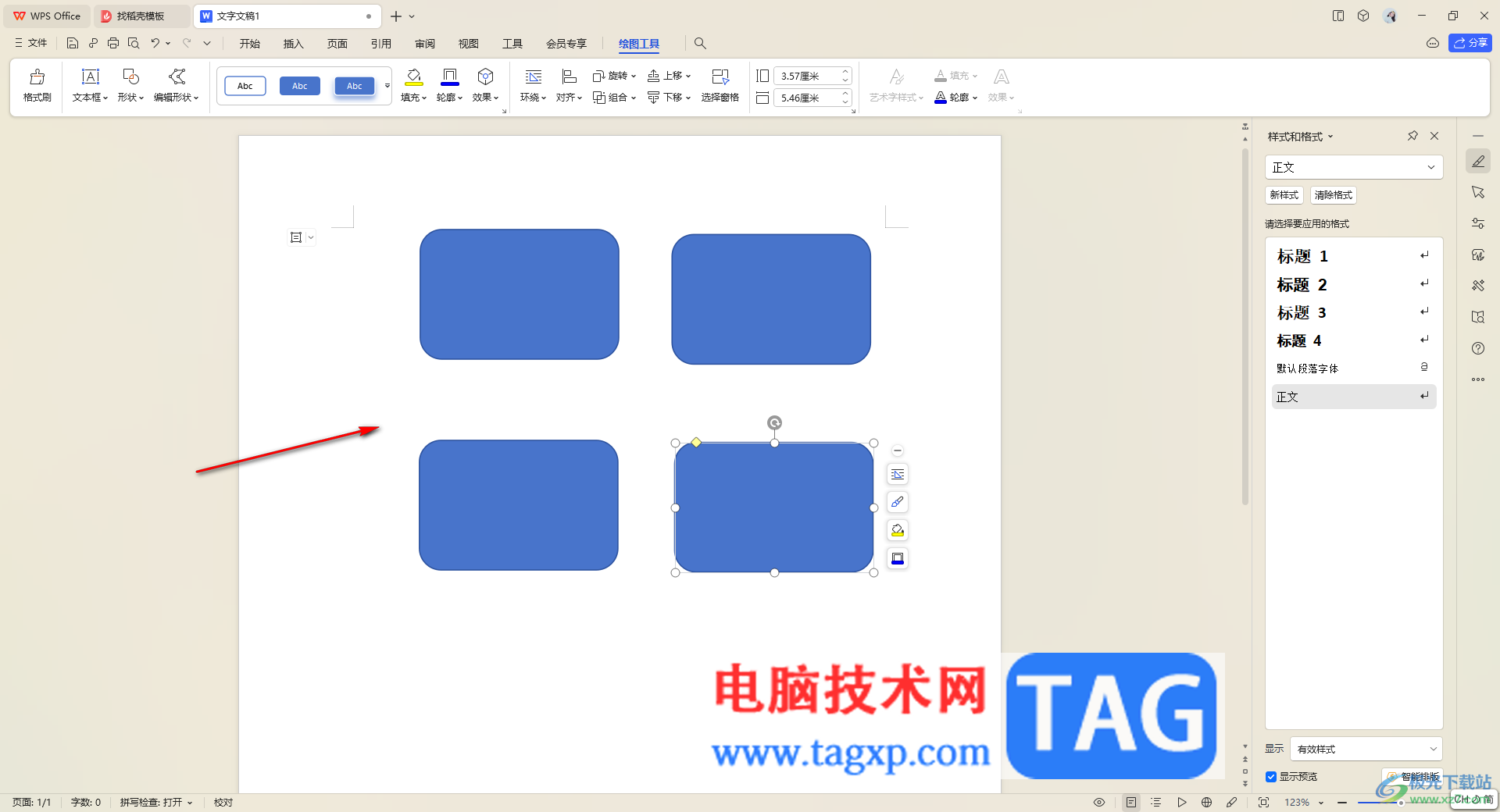The image size is (1500, 812).
Task: Click the search magnifier icon in ribbon
Action: tap(700, 44)
